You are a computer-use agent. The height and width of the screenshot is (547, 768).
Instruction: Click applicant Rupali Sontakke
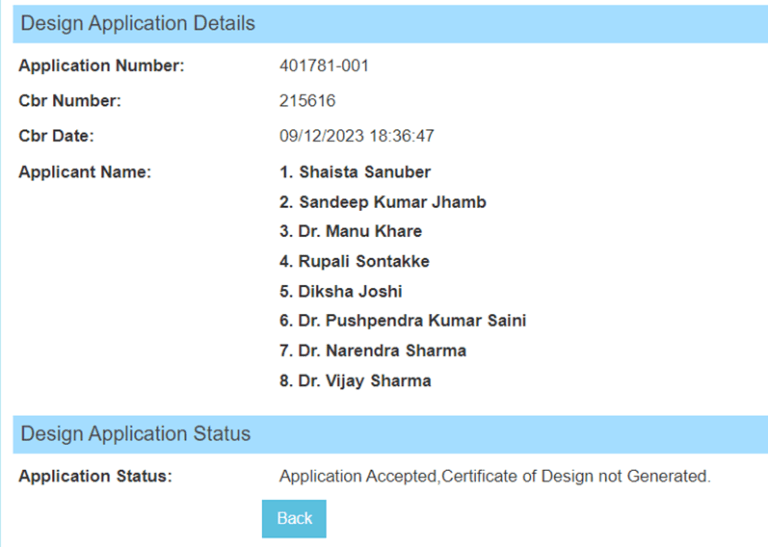[x=364, y=261]
